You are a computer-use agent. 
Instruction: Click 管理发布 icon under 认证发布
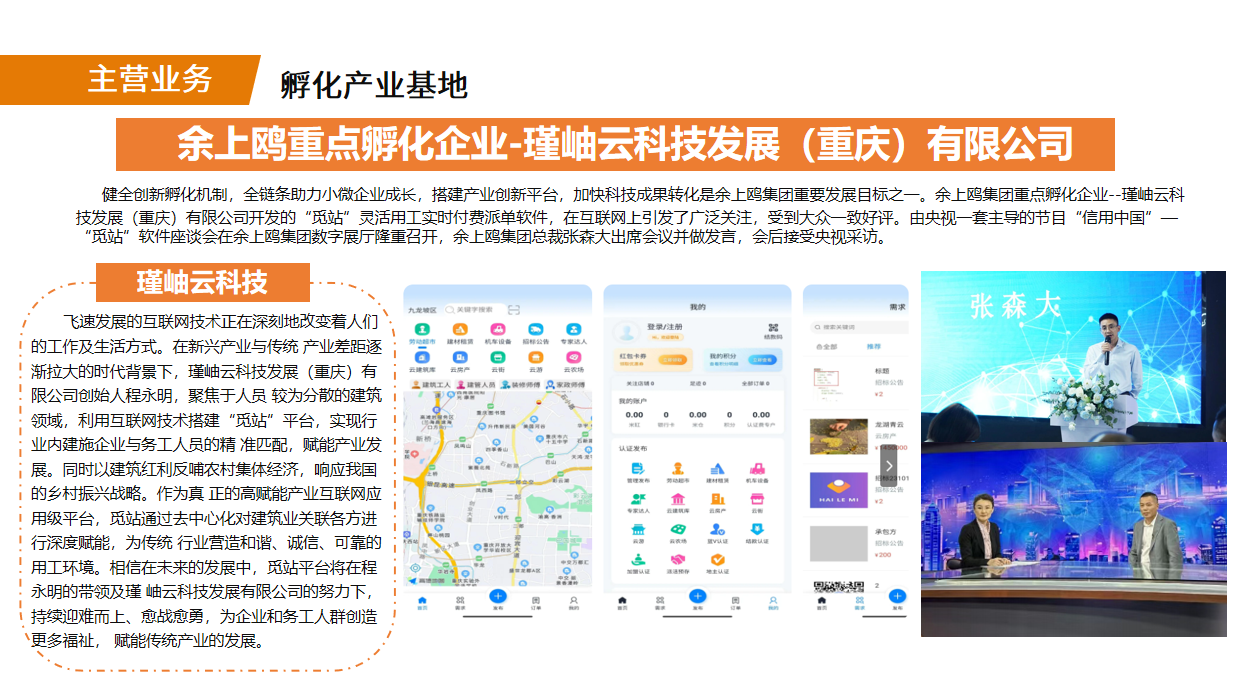pos(638,469)
